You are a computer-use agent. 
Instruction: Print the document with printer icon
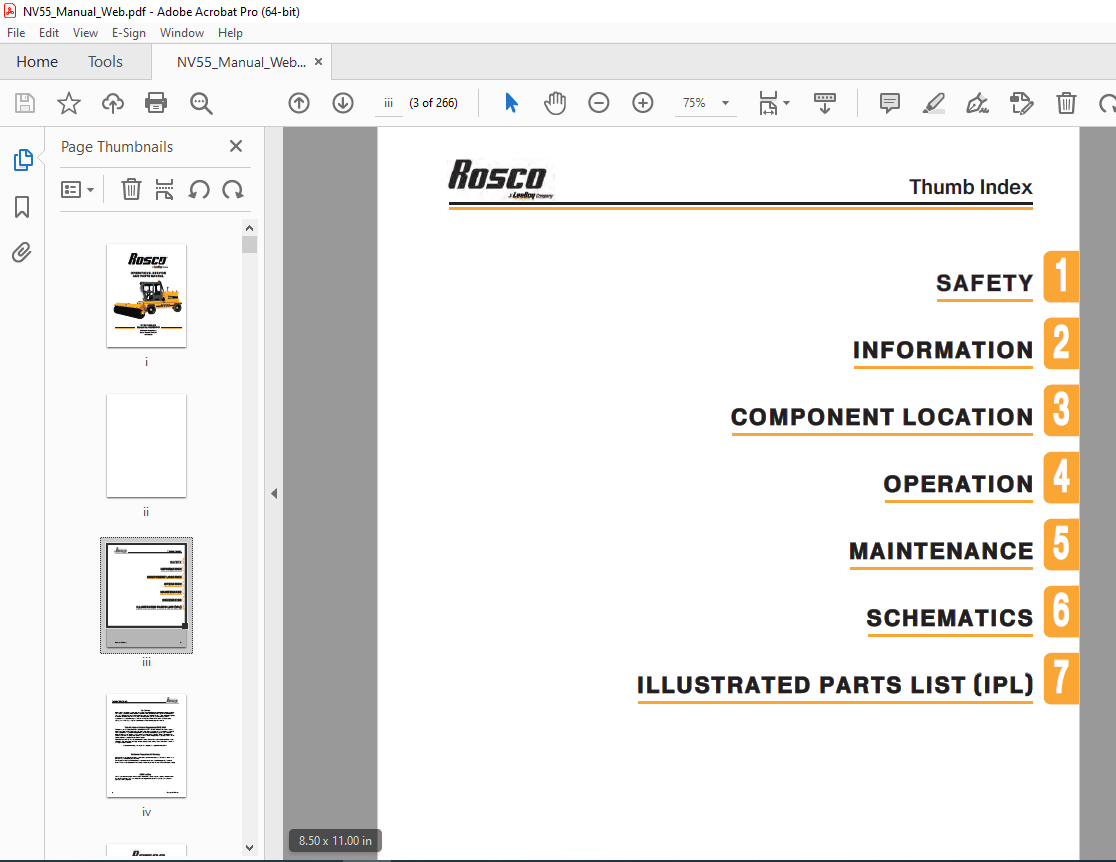156,103
